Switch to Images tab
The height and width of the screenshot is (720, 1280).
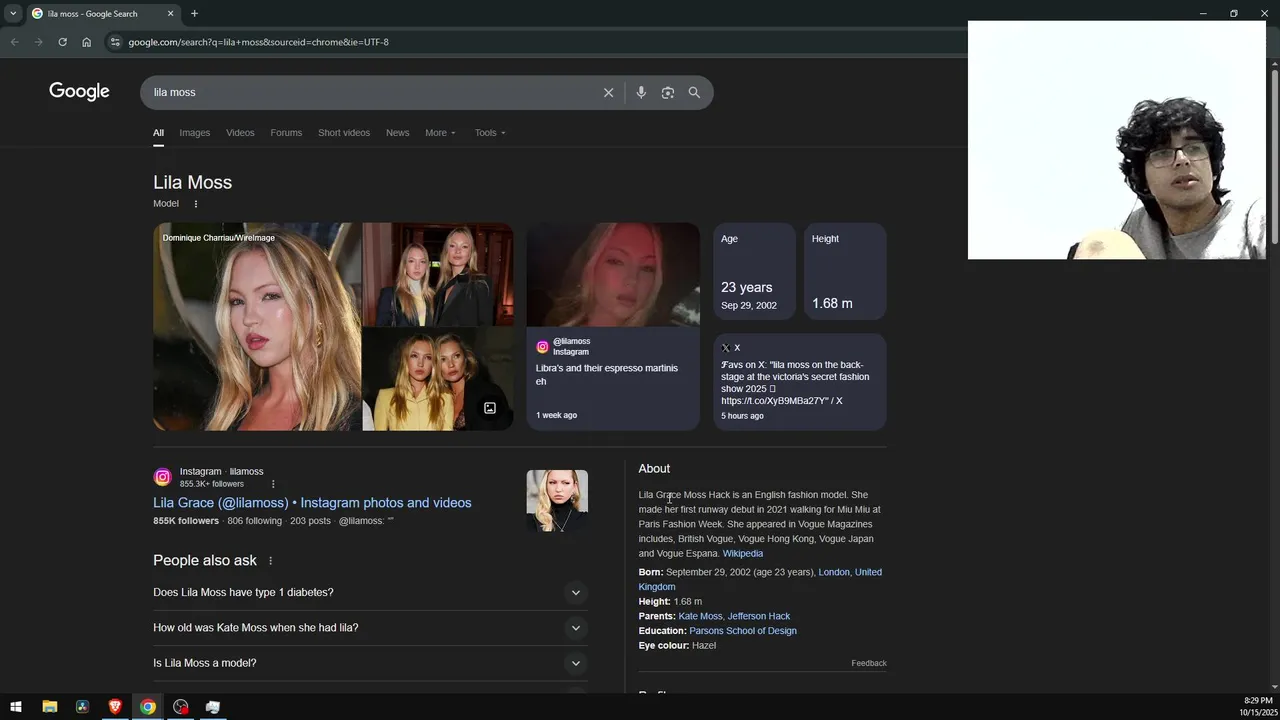pyautogui.click(x=195, y=133)
